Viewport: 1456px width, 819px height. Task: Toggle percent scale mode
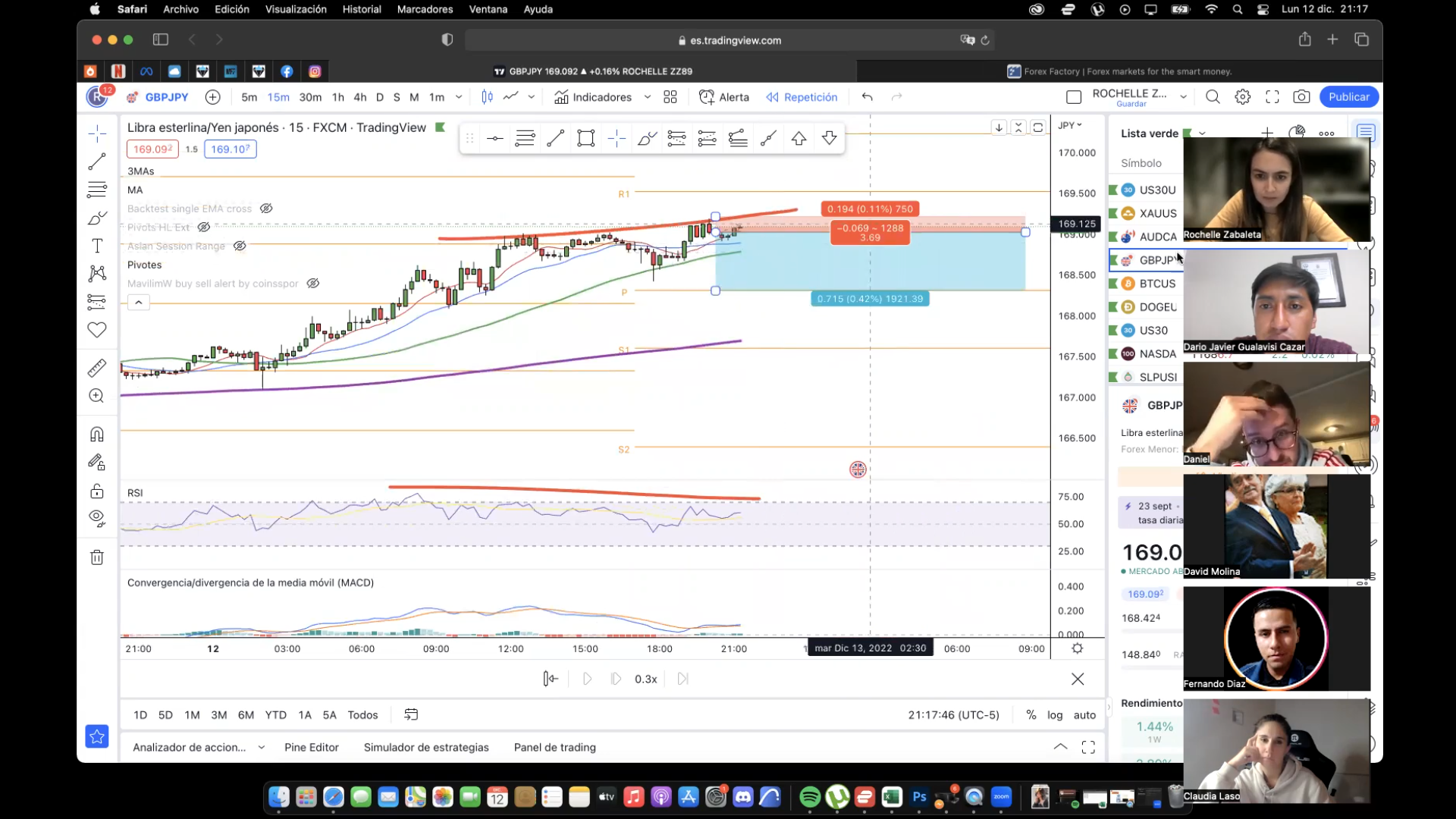pos(1031,715)
